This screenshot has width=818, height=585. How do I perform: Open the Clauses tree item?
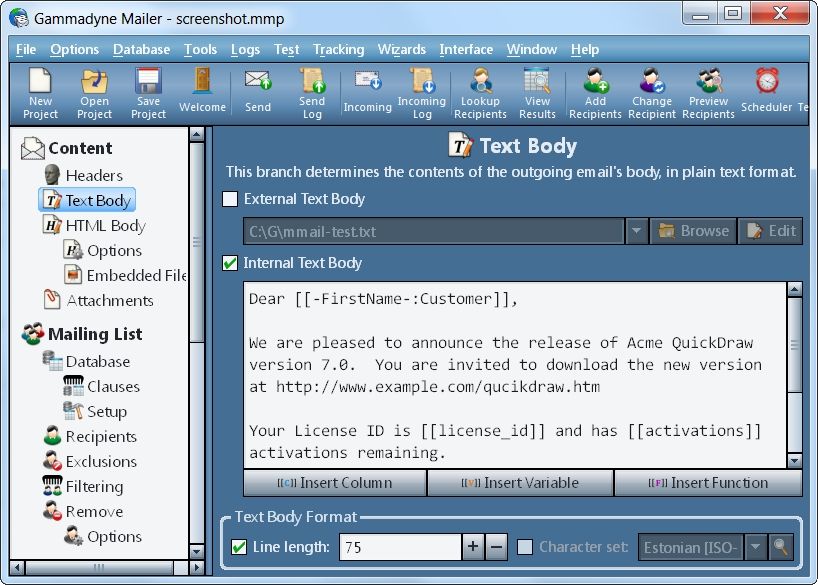(102, 386)
